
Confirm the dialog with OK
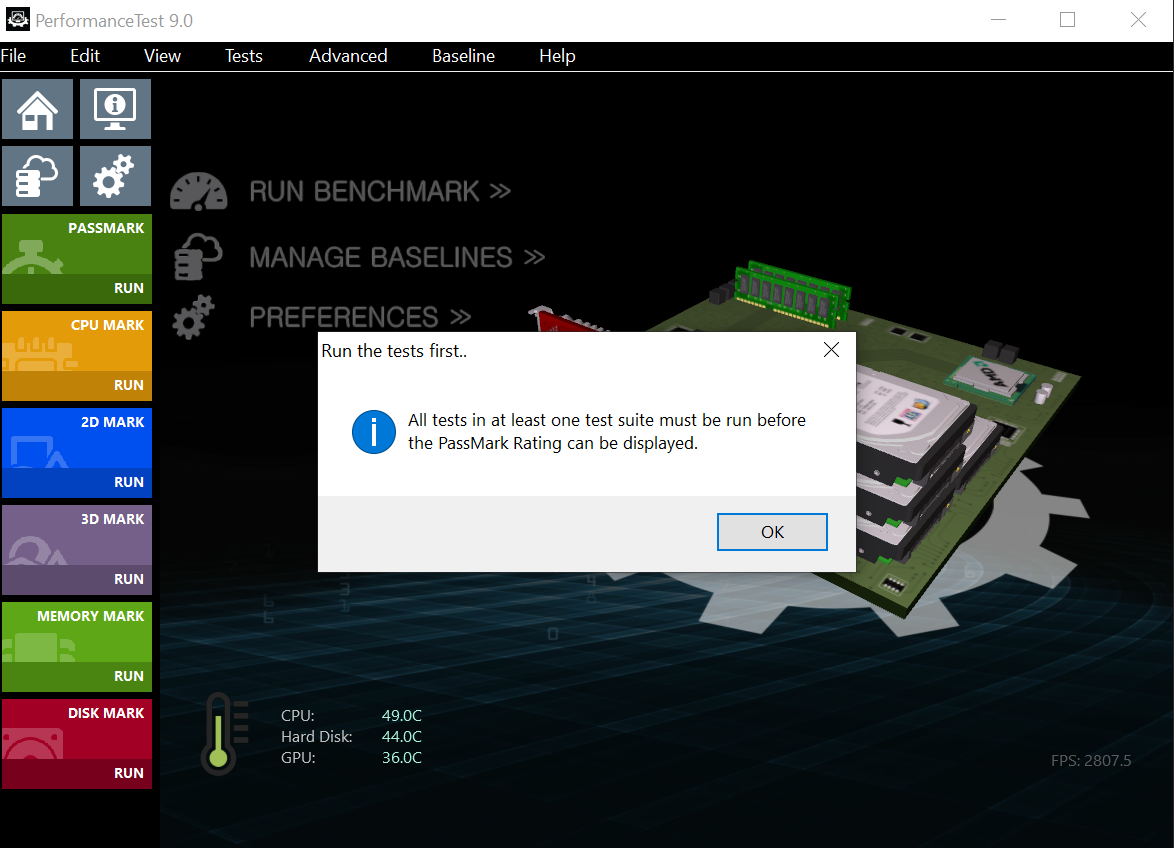(772, 532)
